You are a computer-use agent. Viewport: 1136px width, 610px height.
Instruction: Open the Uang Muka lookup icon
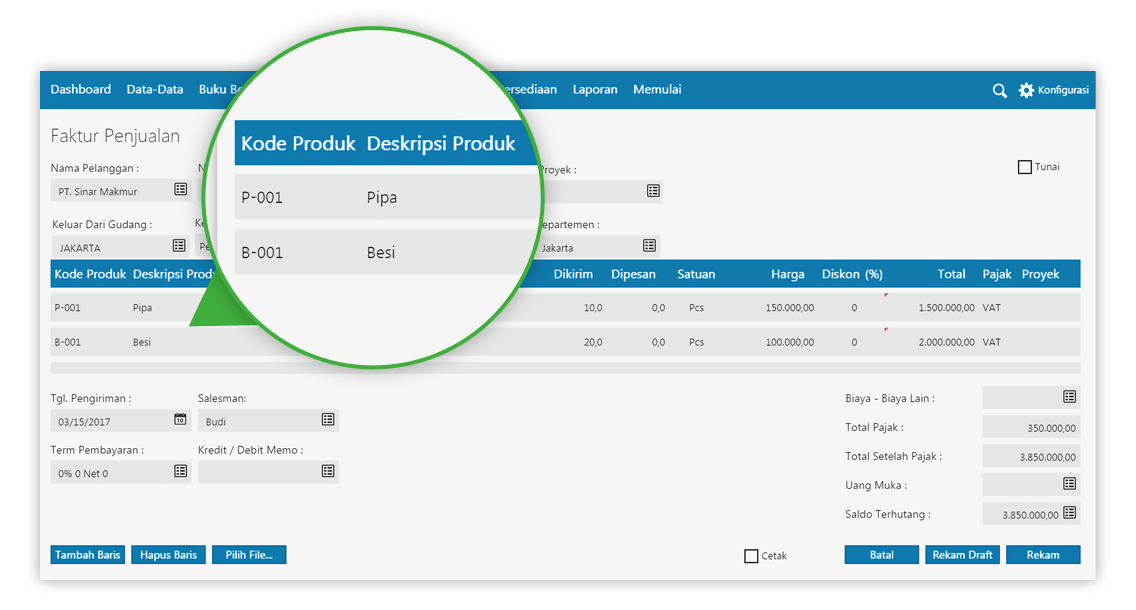click(x=1069, y=484)
